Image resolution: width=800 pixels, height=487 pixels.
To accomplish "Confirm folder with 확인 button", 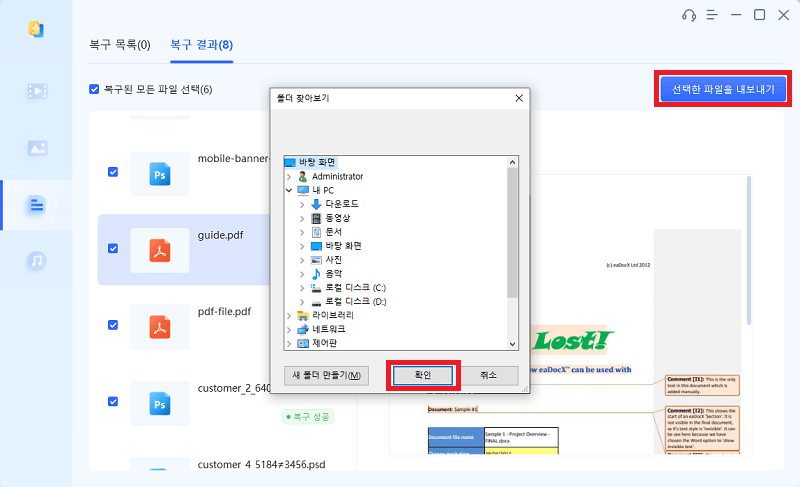I will coord(423,375).
